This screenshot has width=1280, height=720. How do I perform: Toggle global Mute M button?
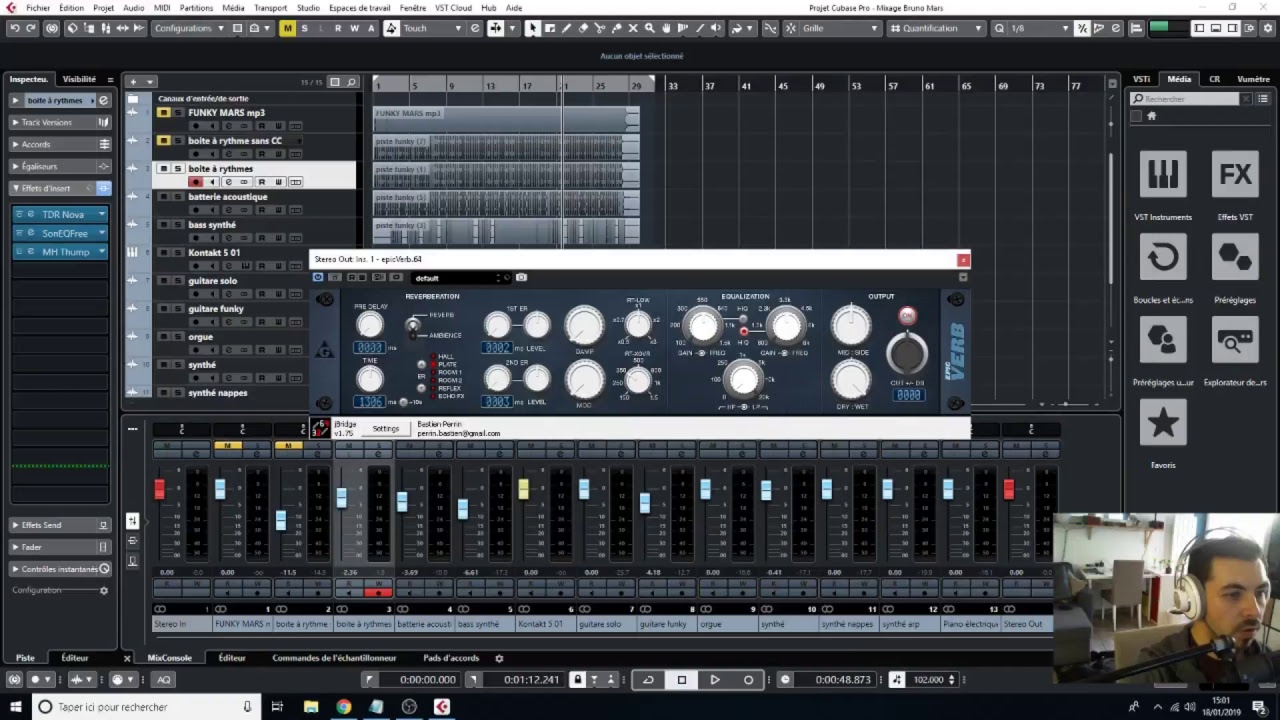(288, 28)
